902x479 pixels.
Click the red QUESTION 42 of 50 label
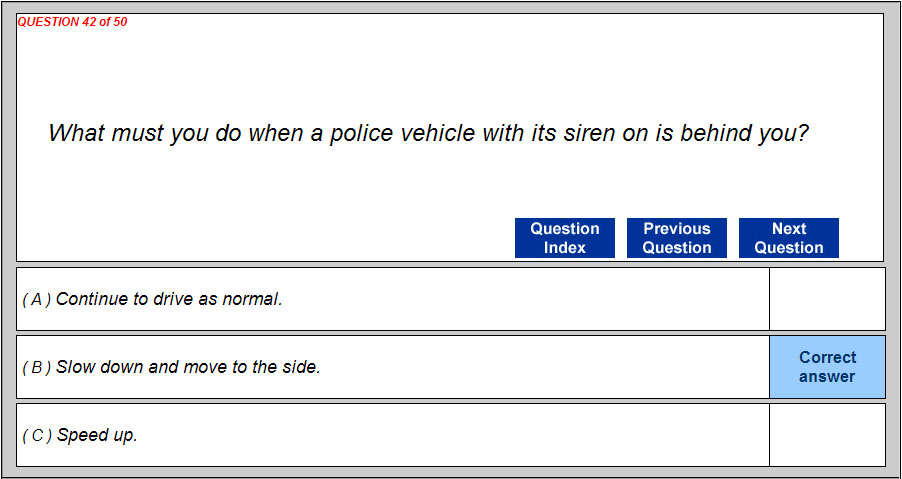73,22
